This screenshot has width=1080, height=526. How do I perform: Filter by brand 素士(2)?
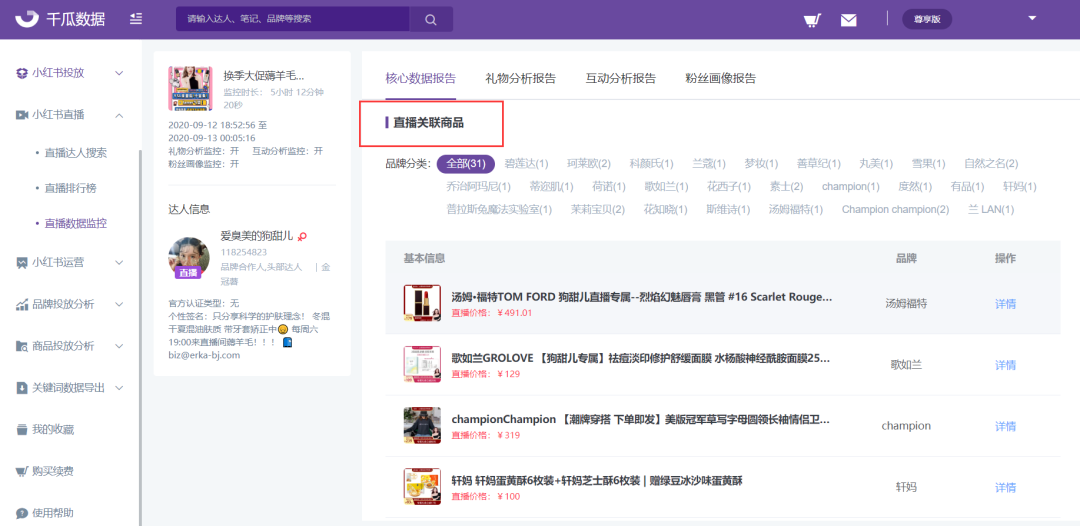tap(787, 187)
